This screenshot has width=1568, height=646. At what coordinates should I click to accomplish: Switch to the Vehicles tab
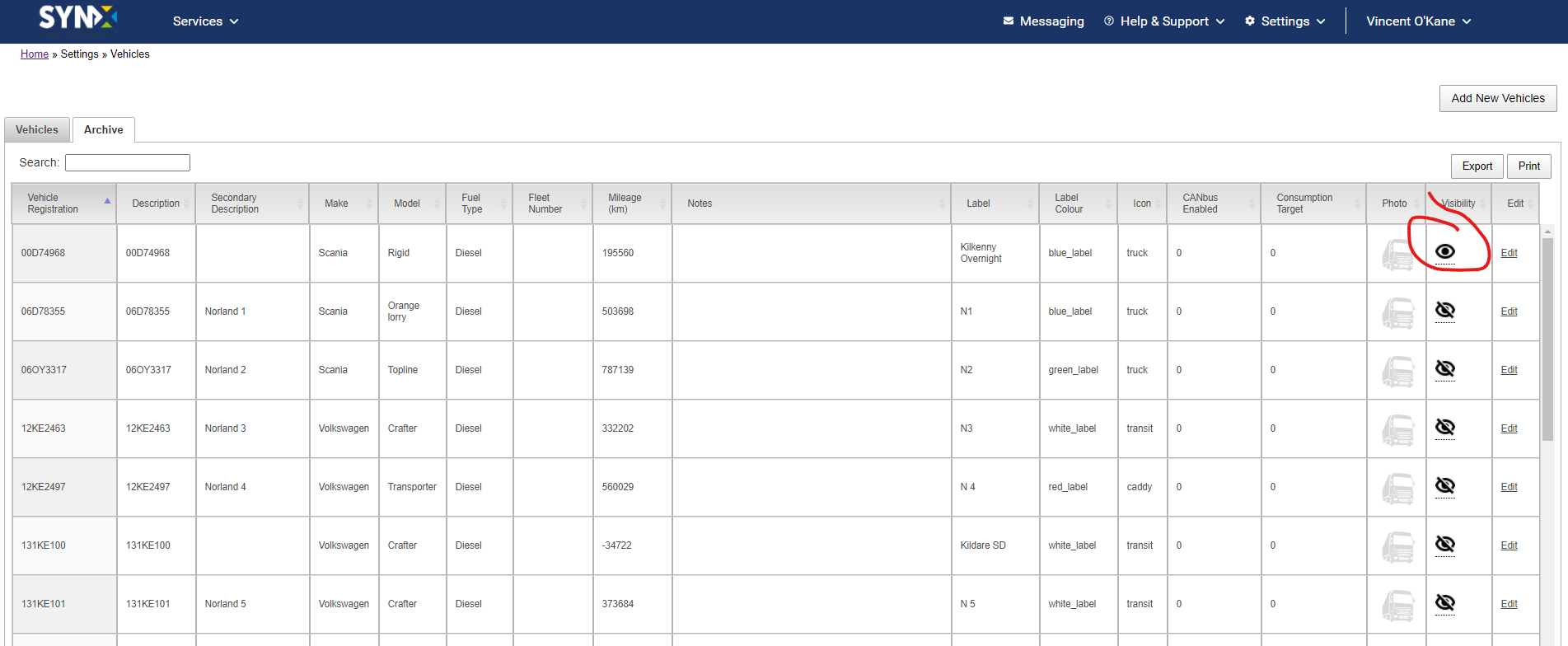tap(37, 129)
